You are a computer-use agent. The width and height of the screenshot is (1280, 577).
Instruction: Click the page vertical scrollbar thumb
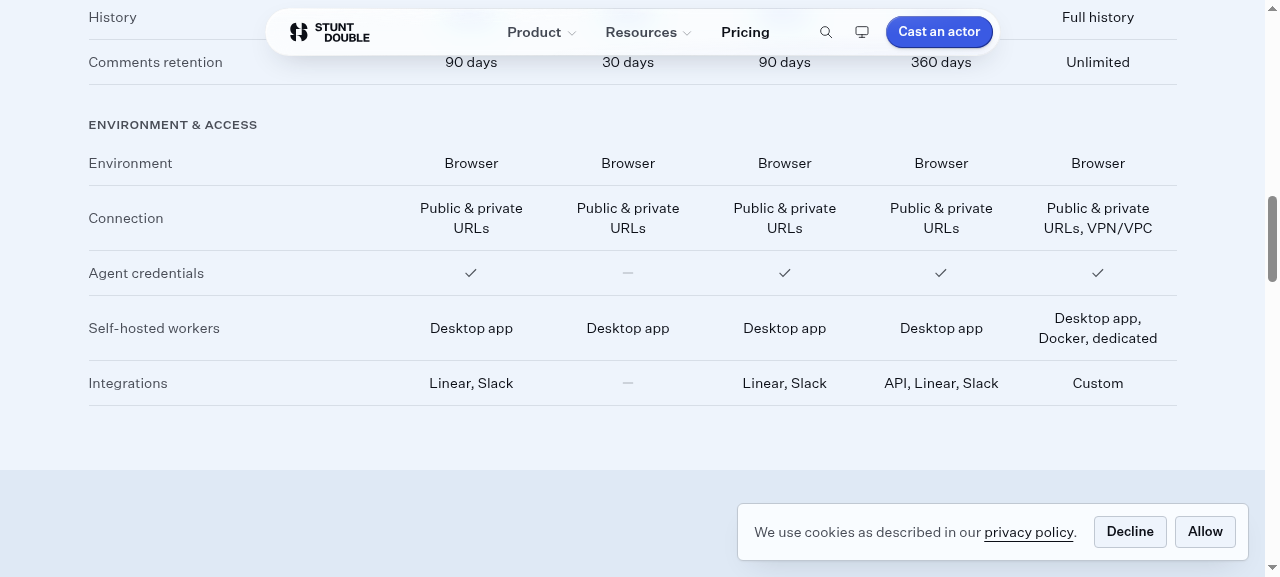1272,239
